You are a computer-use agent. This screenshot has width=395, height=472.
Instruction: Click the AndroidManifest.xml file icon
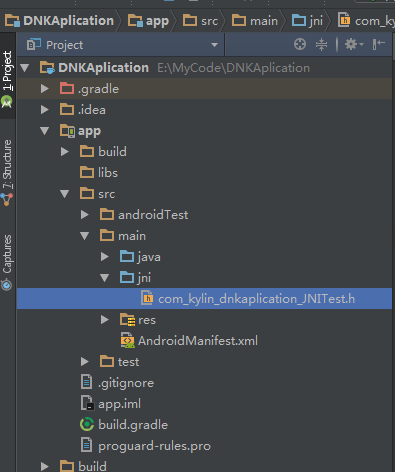click(128, 340)
